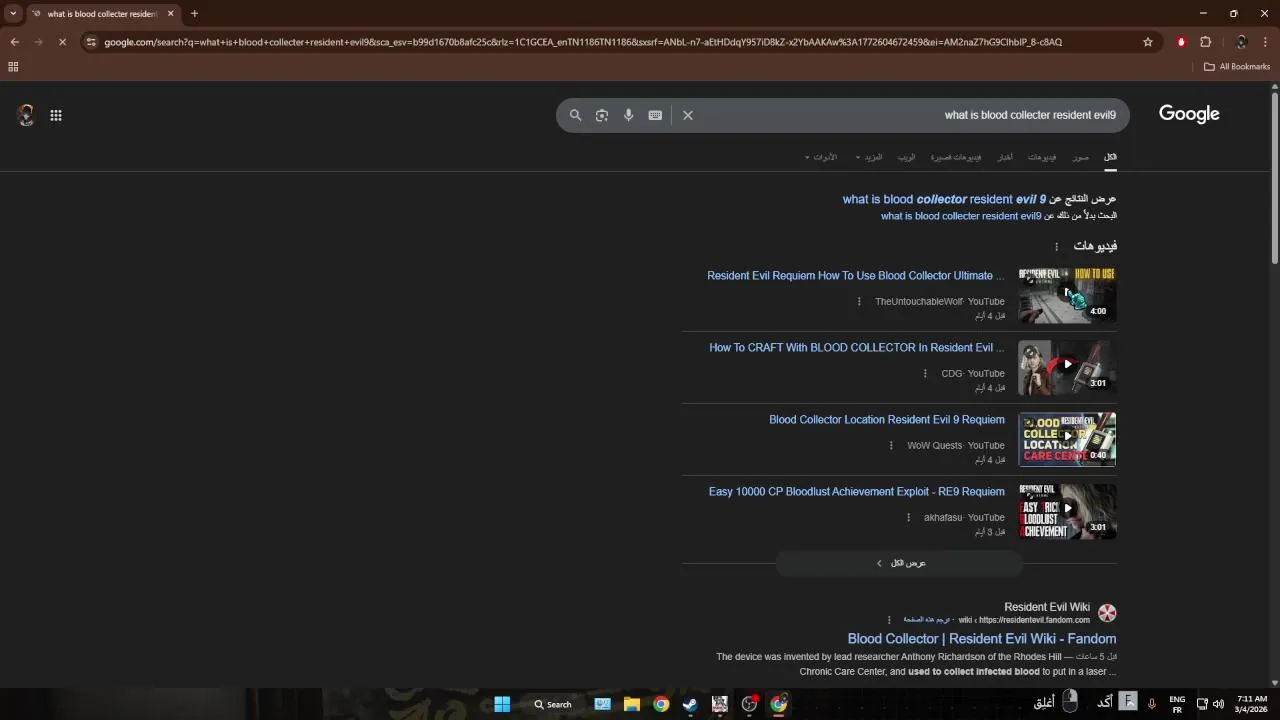Play the Bloodlust Achievement video thumbnail
Screen dimensions: 1280x720
(1067, 511)
